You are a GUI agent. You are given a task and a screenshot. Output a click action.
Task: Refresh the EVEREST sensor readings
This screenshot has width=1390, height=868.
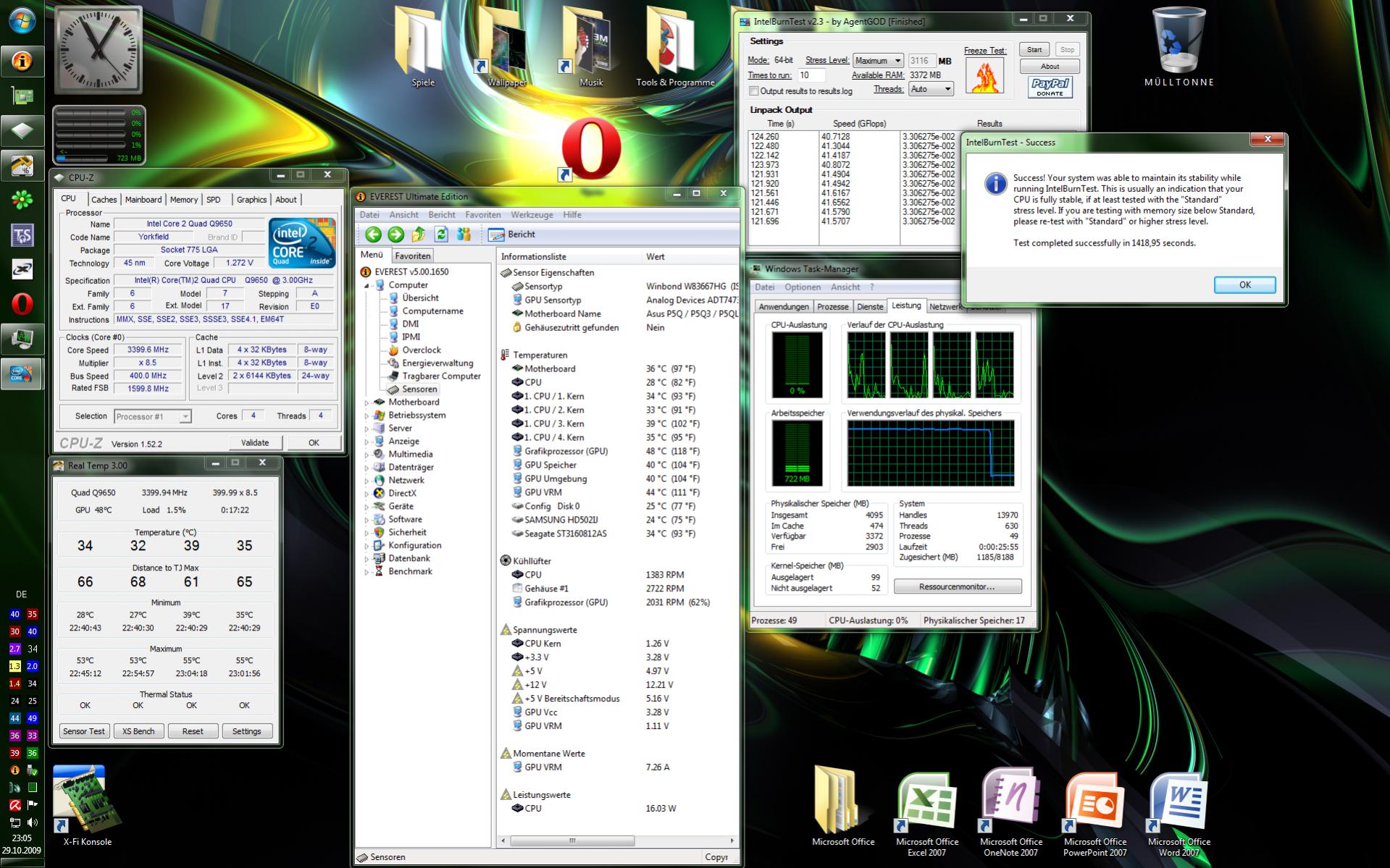[x=441, y=234]
